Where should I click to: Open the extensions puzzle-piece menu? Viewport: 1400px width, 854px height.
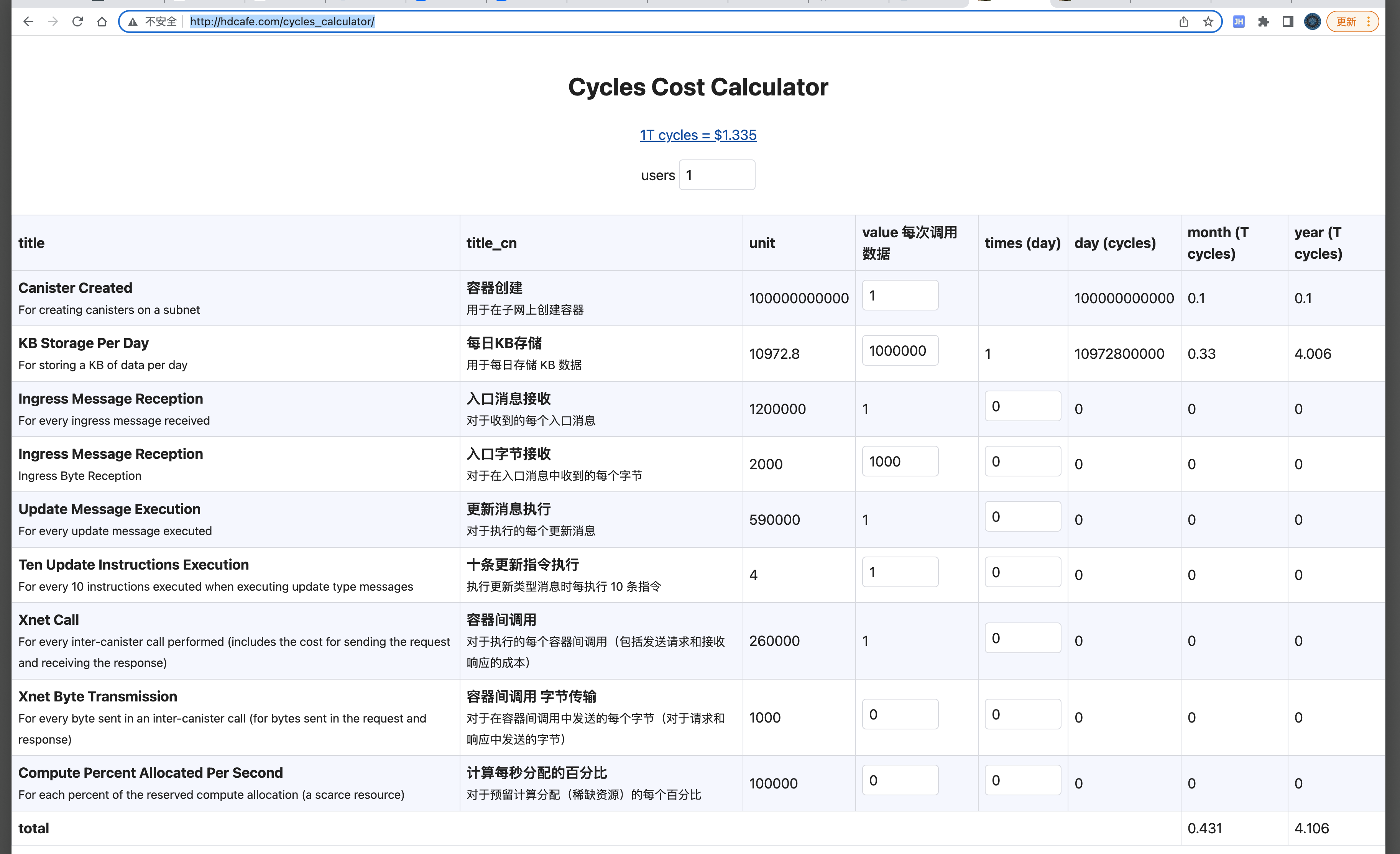(x=1263, y=21)
